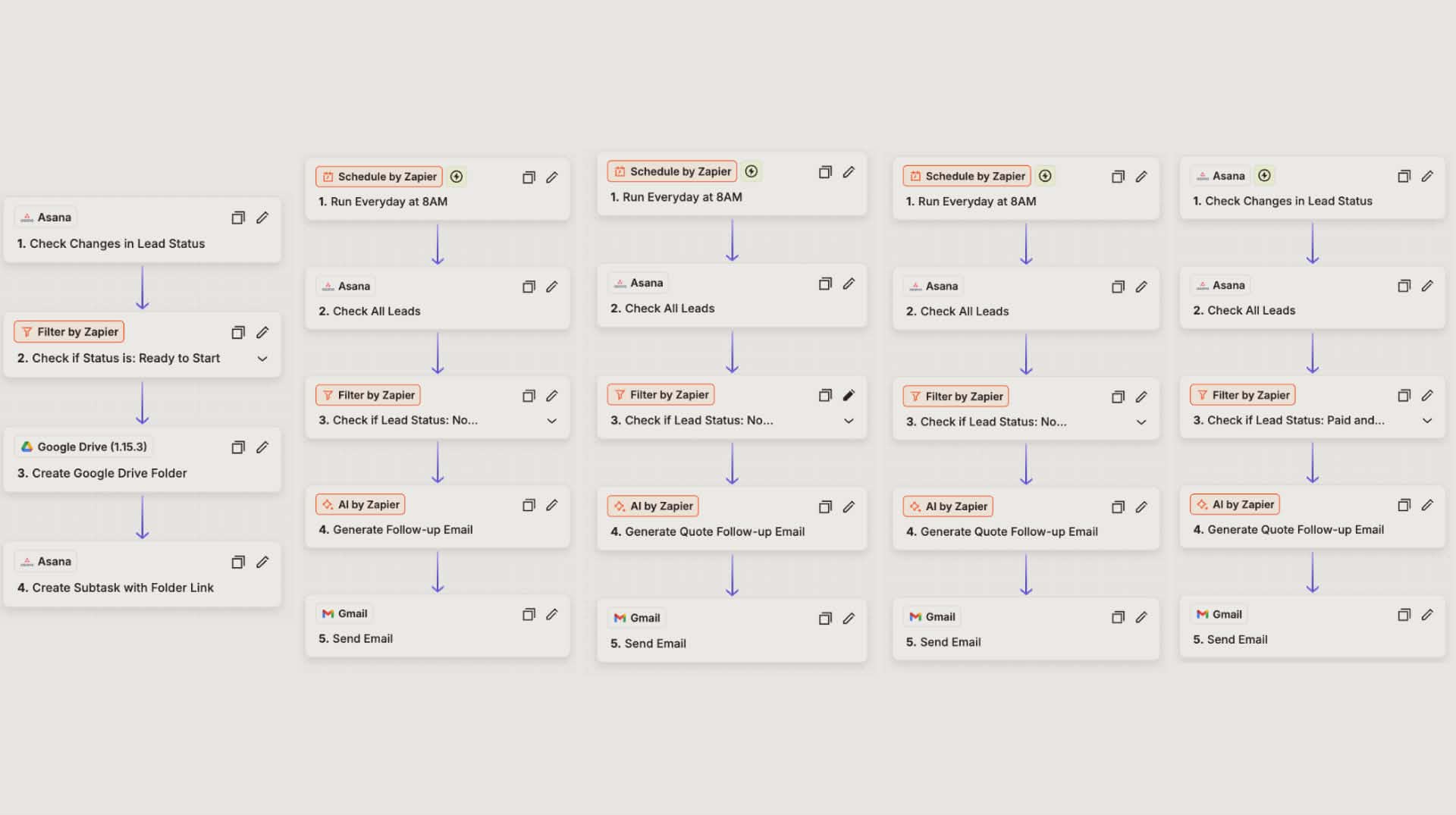Image resolution: width=1456 pixels, height=815 pixels.
Task: Expand the "Ready to Start" filter details
Action: click(x=262, y=359)
